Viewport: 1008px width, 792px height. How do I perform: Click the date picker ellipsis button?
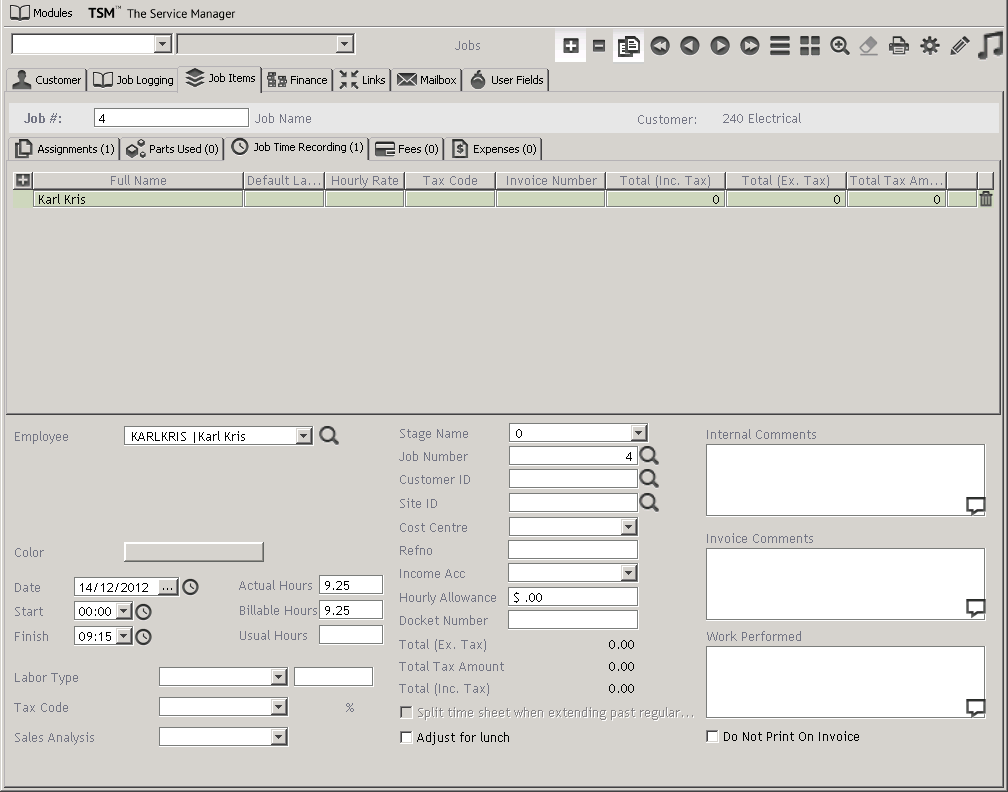coord(167,587)
